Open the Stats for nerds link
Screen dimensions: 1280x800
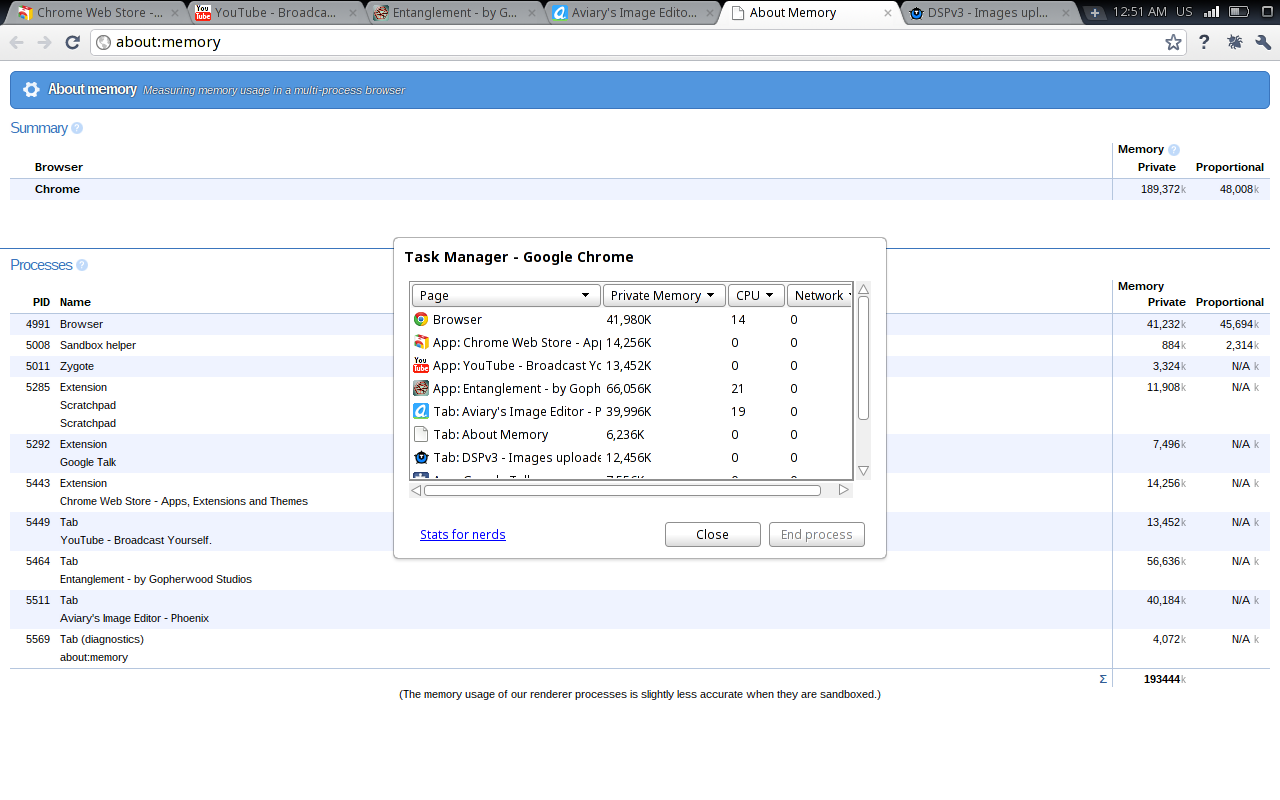click(x=463, y=535)
